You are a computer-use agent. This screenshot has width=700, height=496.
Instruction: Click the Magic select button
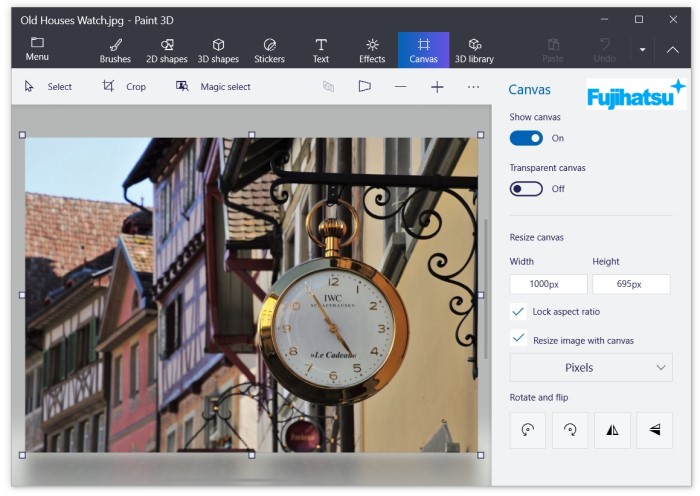[213, 87]
